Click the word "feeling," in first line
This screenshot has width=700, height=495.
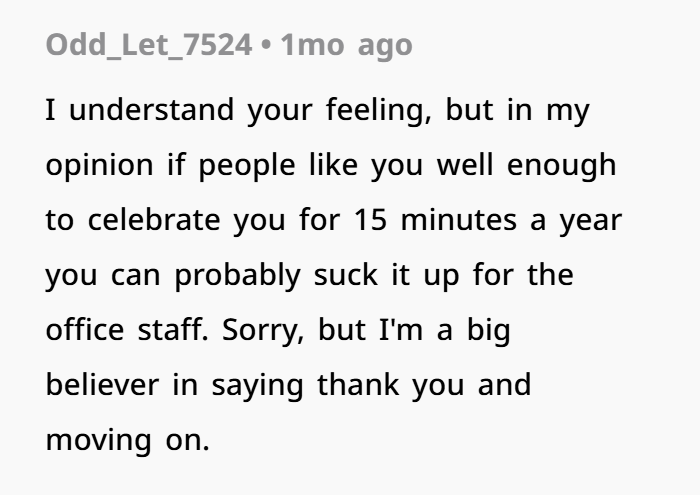point(379,110)
